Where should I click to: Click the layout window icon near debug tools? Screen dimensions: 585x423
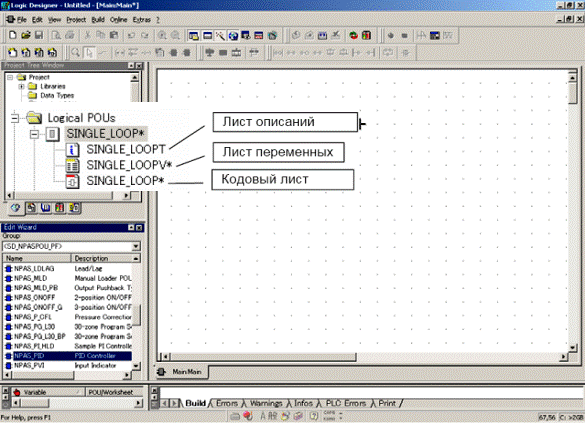(435, 35)
